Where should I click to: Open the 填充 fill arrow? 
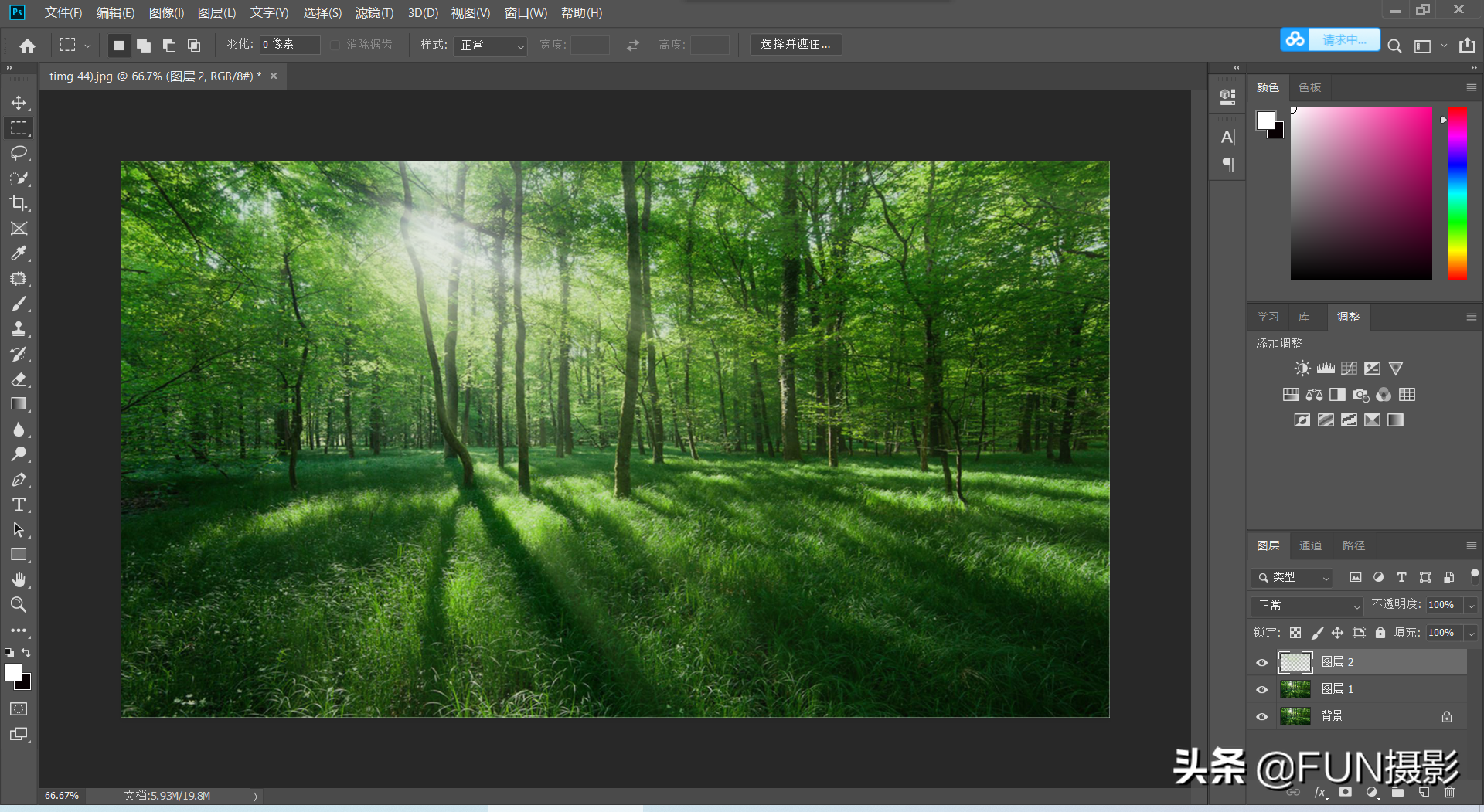coord(1472,633)
